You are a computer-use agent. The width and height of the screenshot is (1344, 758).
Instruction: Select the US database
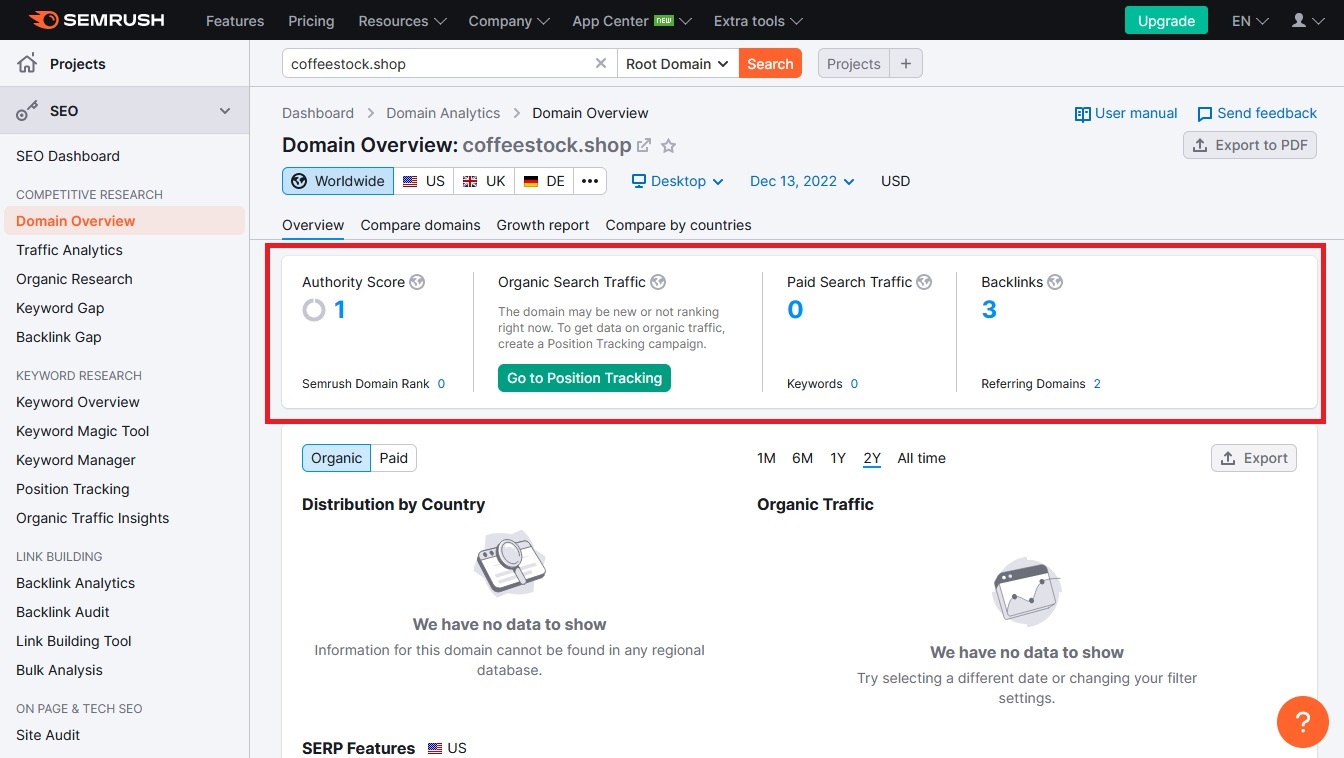tap(424, 181)
